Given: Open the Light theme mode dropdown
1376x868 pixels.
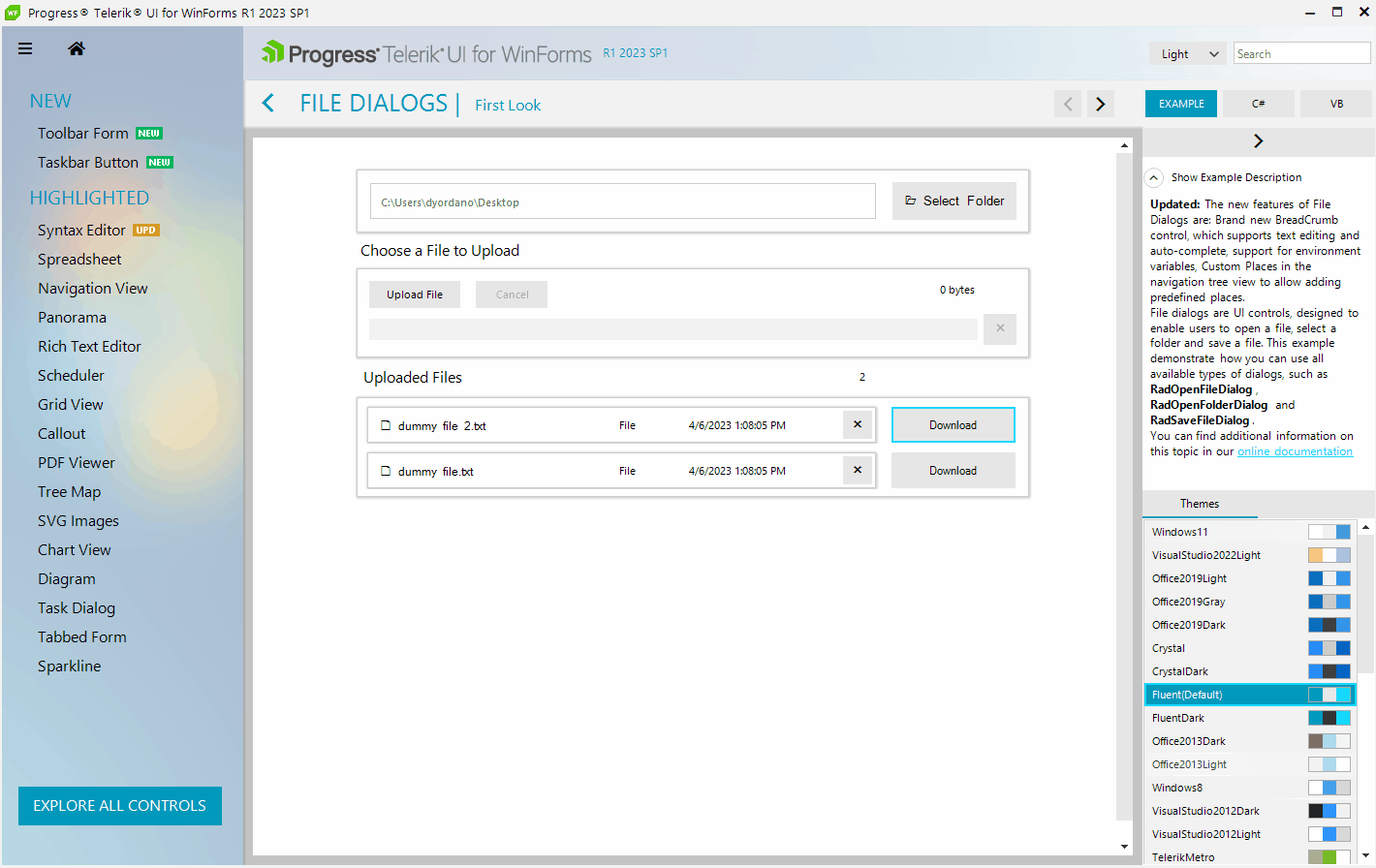Looking at the screenshot, I should point(1188,54).
